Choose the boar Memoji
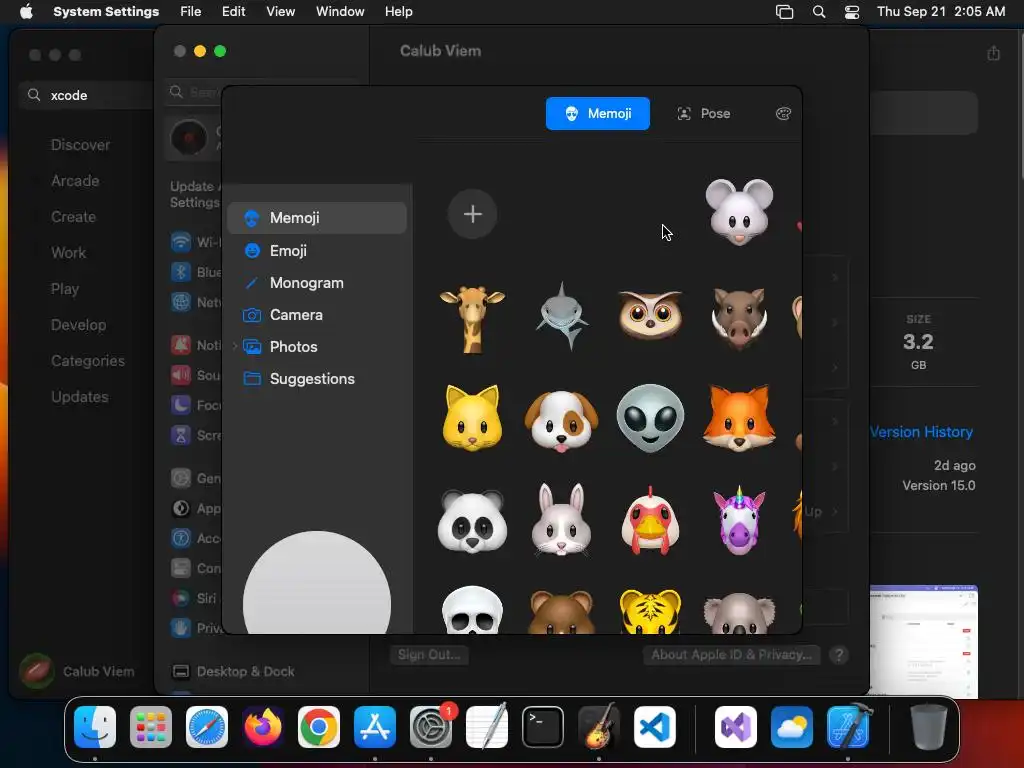This screenshot has height=768, width=1024. coord(739,318)
